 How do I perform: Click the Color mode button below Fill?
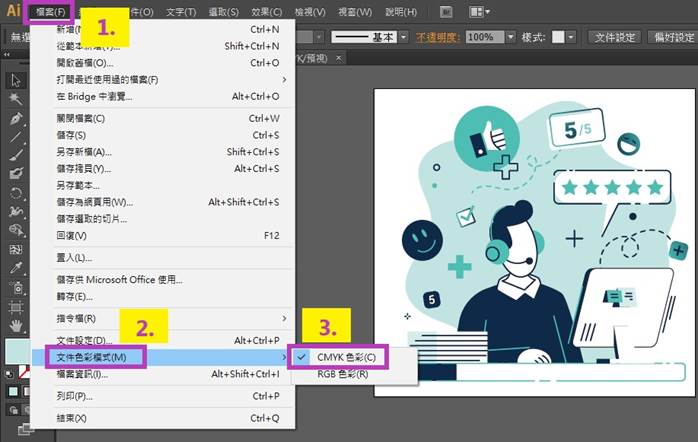click(x=13, y=391)
